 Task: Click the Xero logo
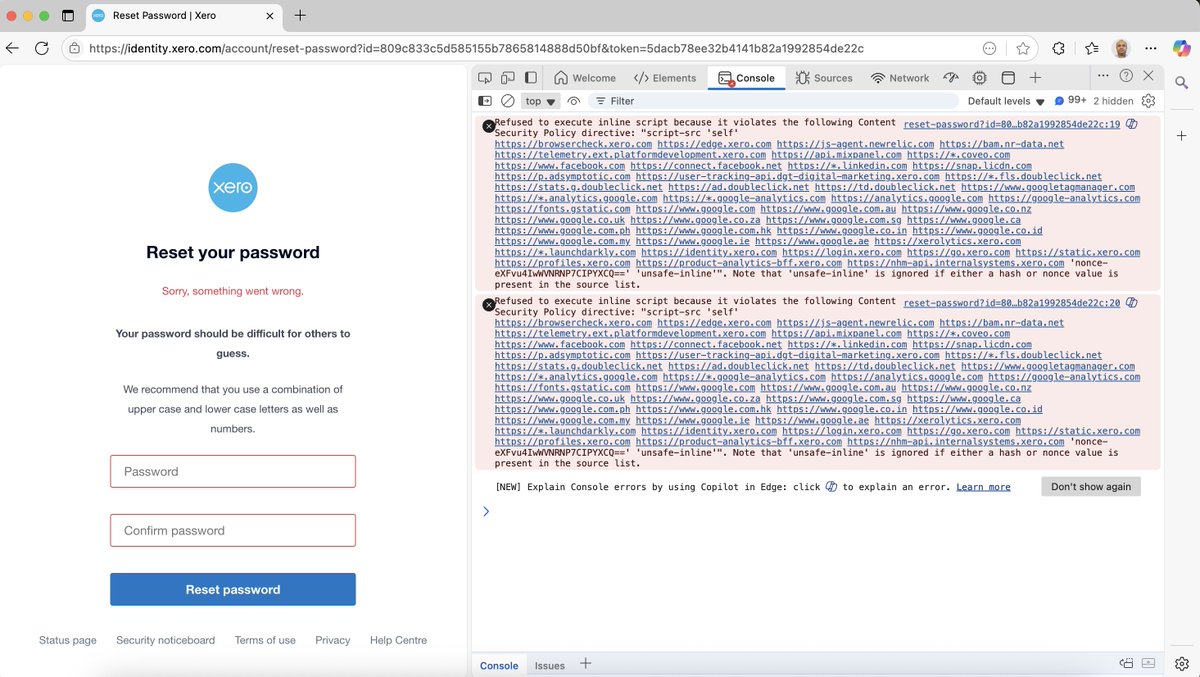tap(233, 188)
